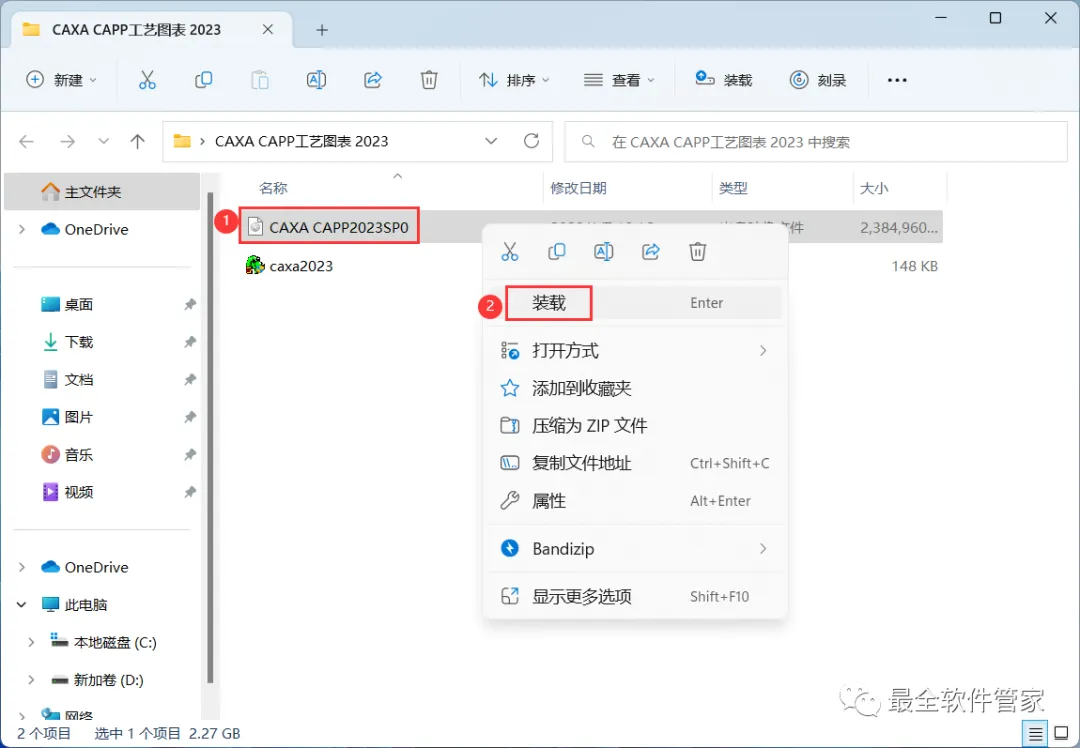The height and width of the screenshot is (748, 1080).
Task: Click the toolbar Delete trash icon
Action: 429,81
